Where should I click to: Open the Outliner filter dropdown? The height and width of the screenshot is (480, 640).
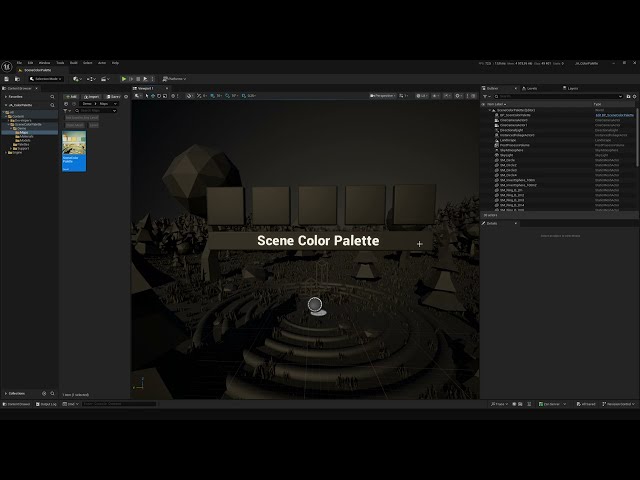(487, 96)
